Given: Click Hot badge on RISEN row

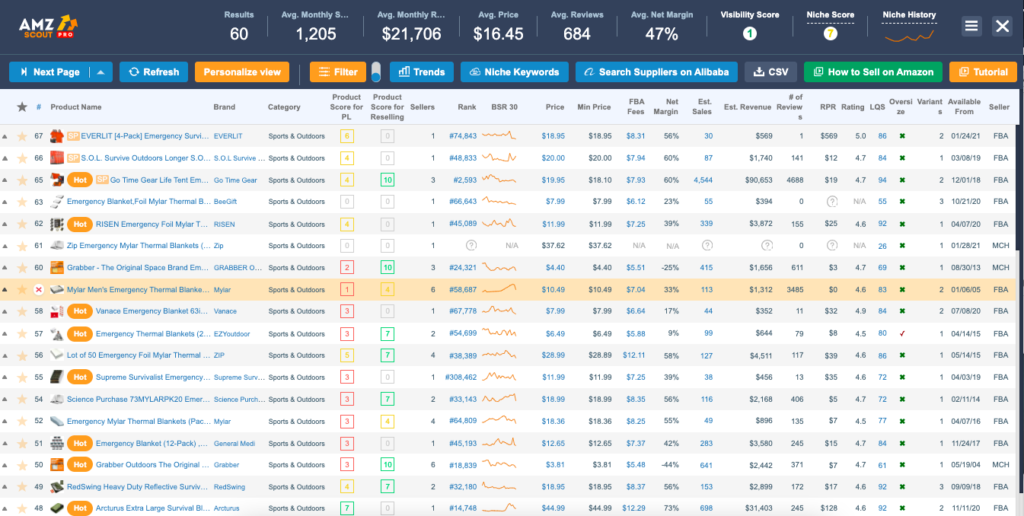Looking at the screenshot, I should [x=80, y=224].
